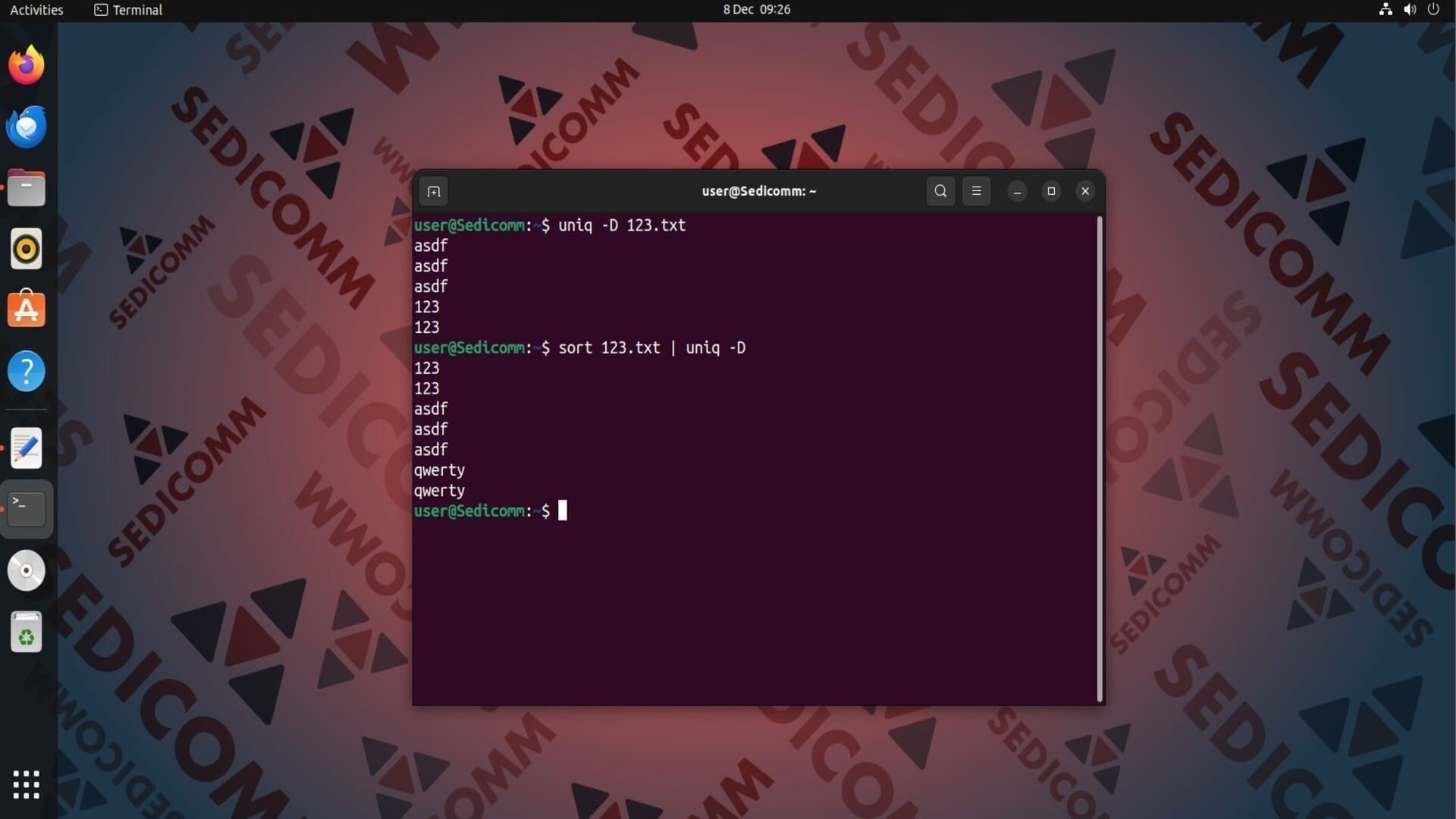
Task: Click the power icon in top bar
Action: pos(1433,10)
